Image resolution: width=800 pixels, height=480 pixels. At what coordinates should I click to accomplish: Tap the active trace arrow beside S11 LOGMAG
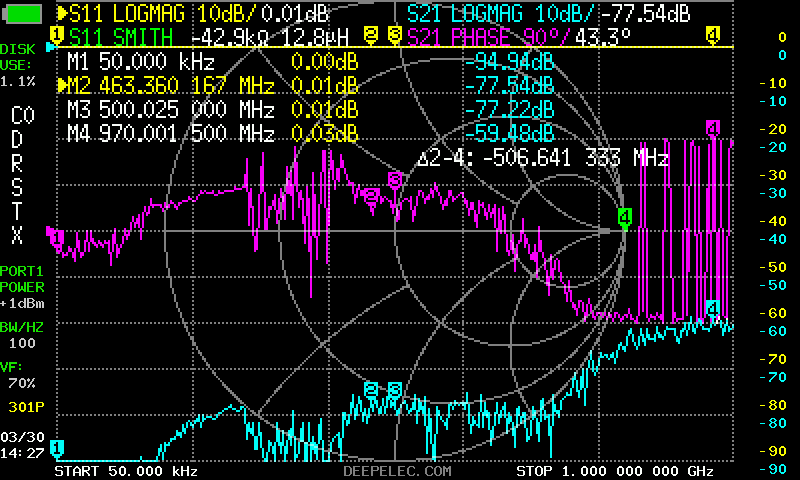point(62,14)
